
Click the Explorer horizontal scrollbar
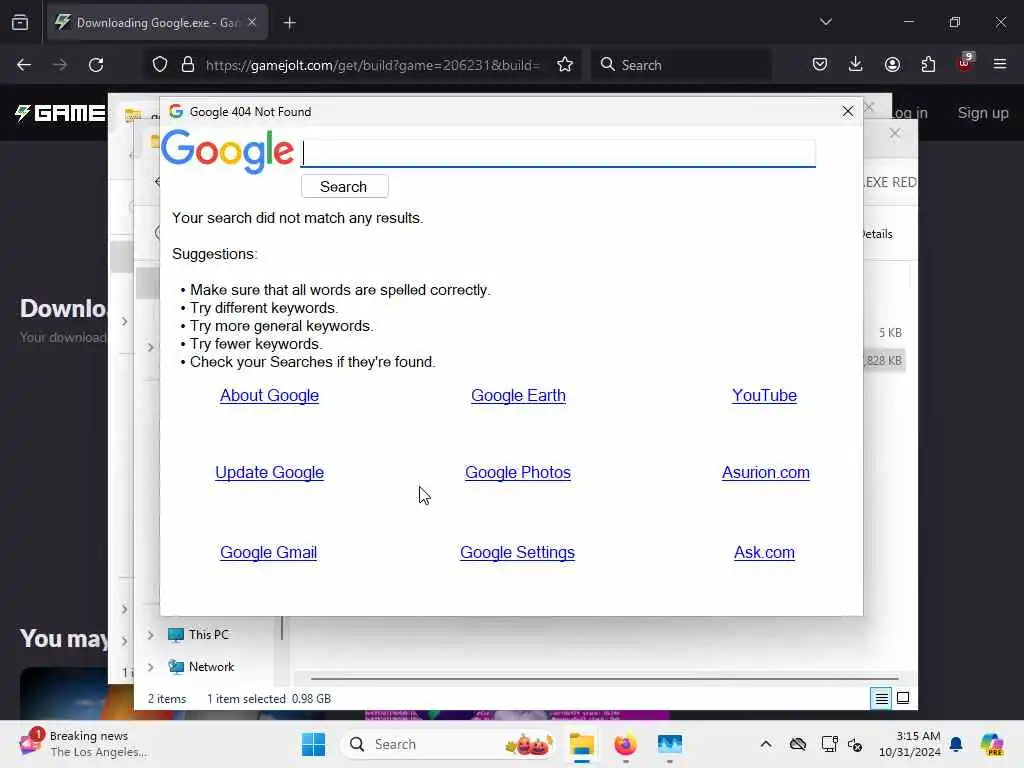point(604,679)
